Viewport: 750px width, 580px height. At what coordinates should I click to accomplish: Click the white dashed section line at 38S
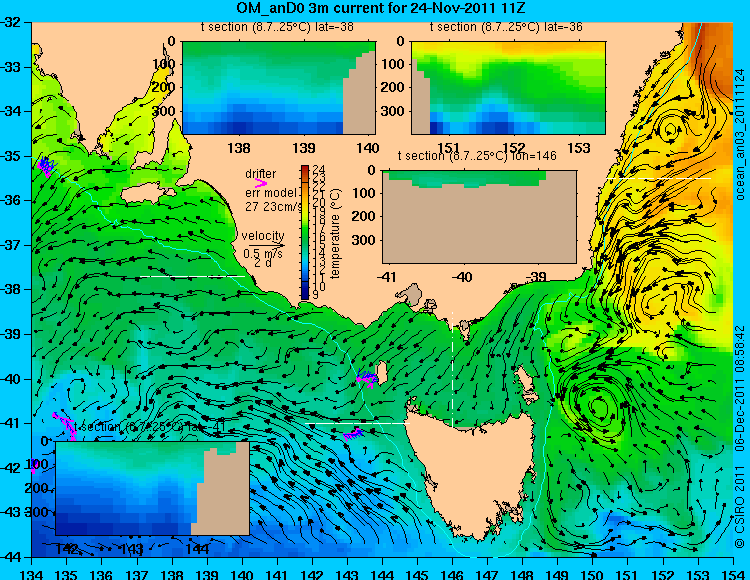pos(192,276)
